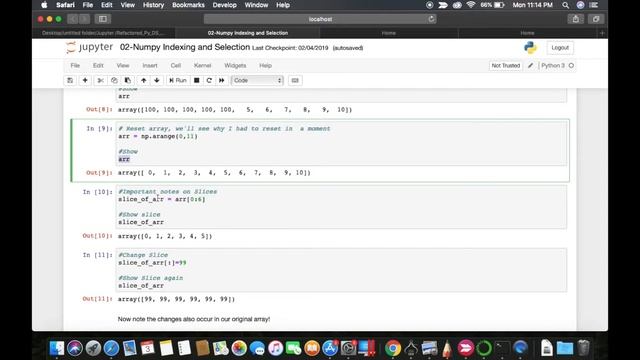The image size is (640, 360).
Task: Go back with Safari's back arrow
Action: [x=73, y=19]
